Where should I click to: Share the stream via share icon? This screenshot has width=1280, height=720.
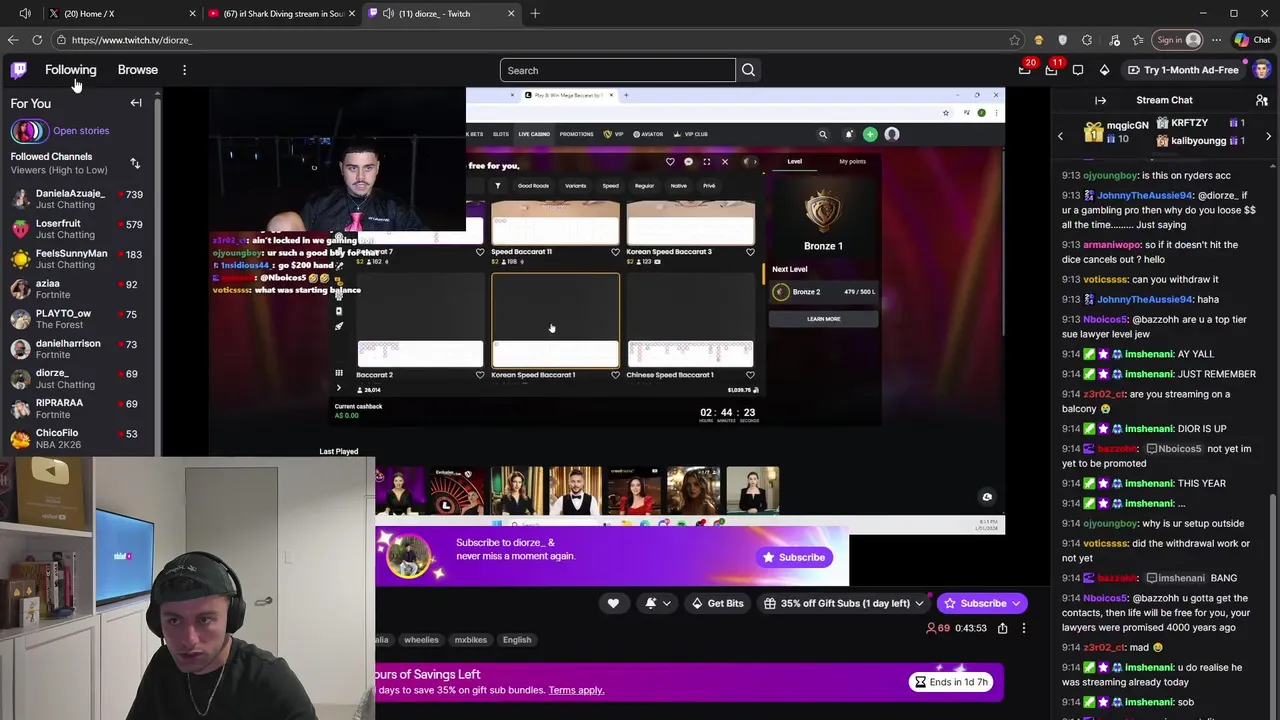coord(1002,628)
